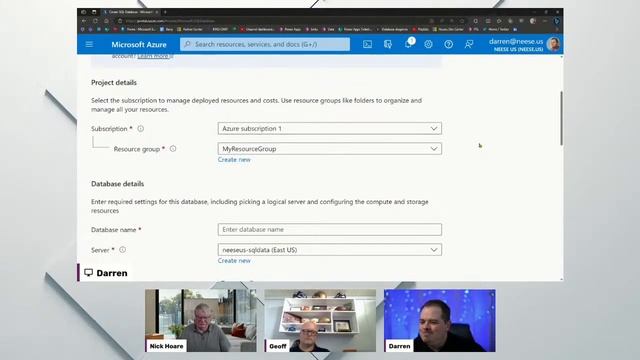Screen dimensions: 640x360
Task: Open the Feedback icon in the Azure header
Action: [469, 44]
